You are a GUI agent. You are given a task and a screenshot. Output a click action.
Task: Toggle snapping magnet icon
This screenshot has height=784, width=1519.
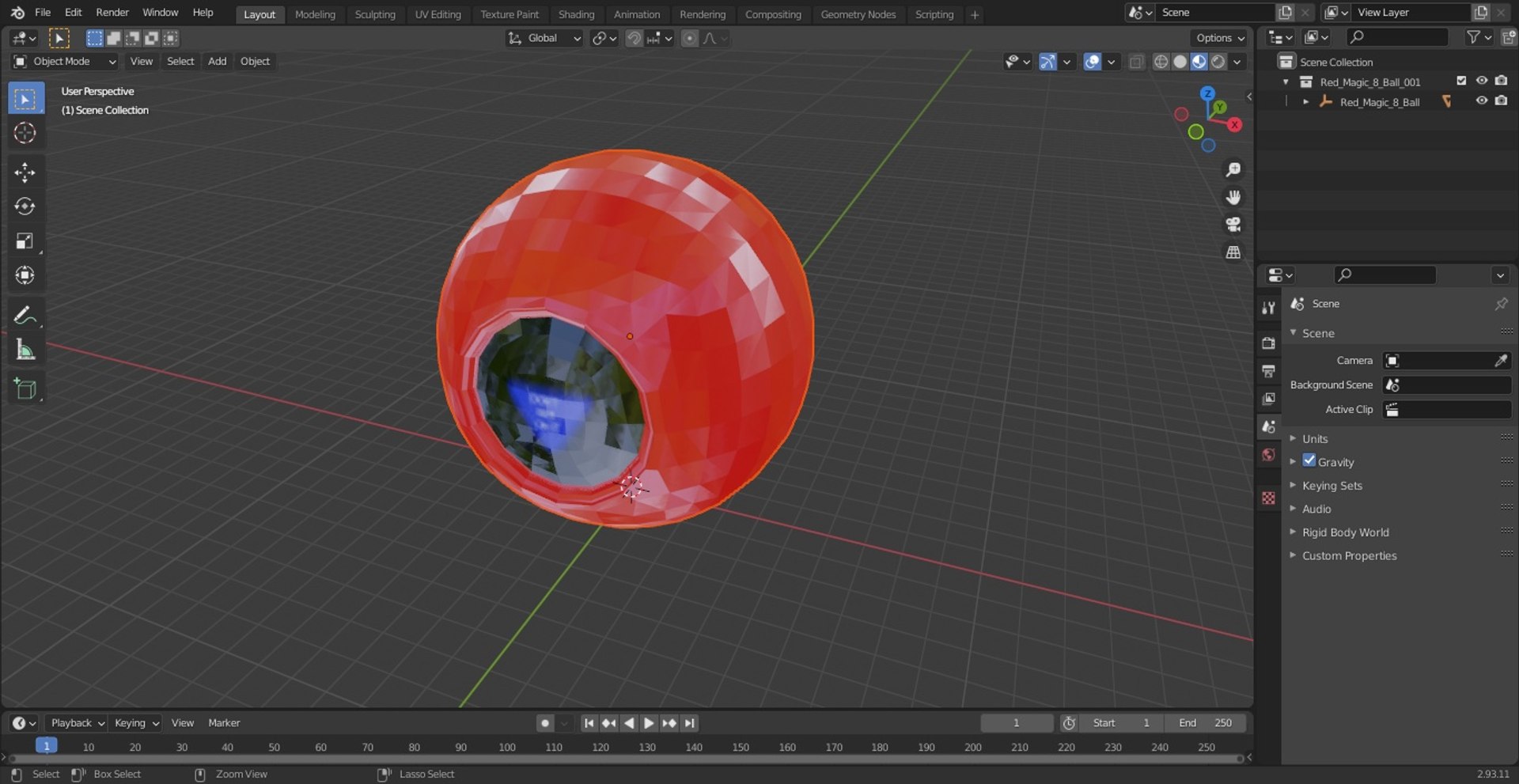click(x=633, y=38)
